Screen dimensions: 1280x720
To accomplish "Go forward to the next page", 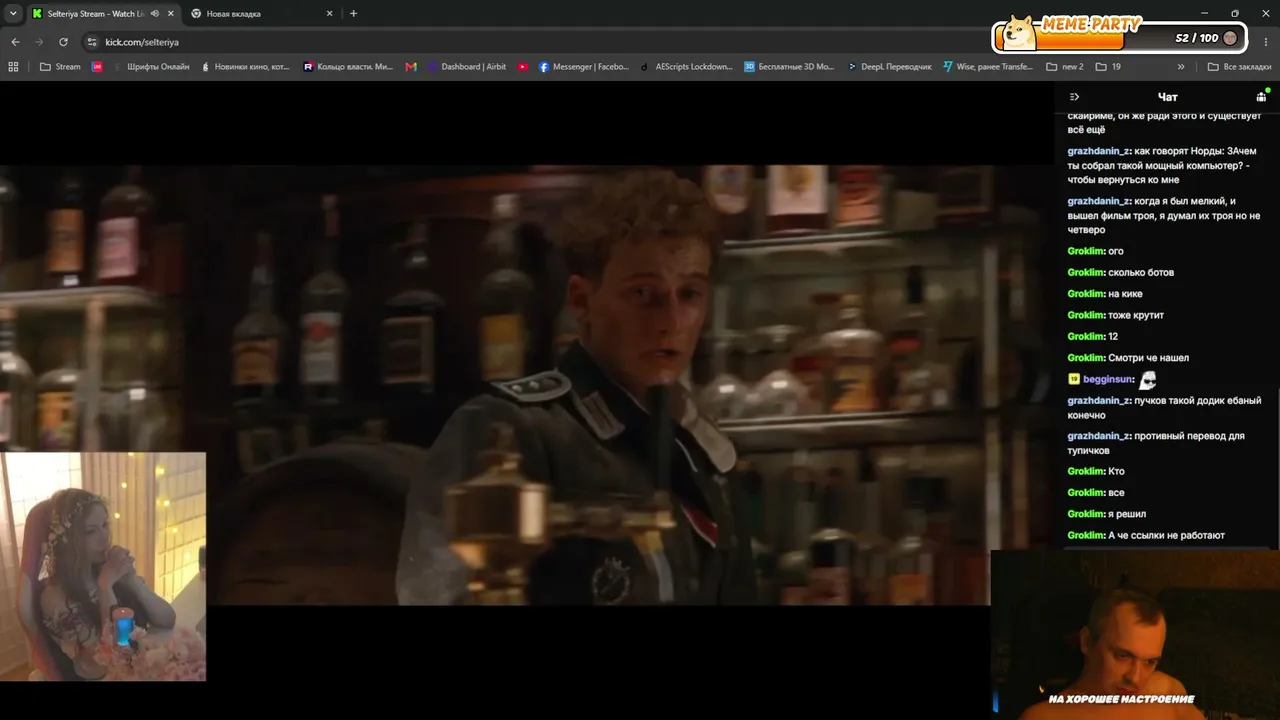I will click(39, 42).
